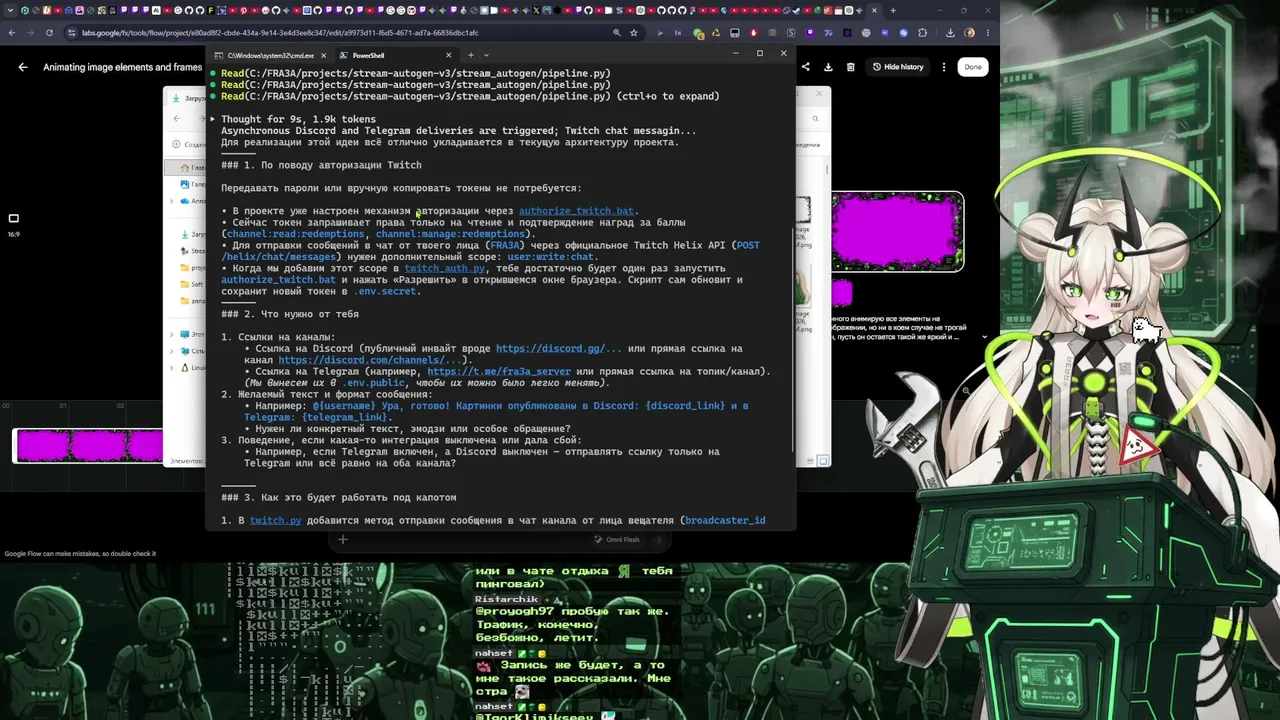Open a new browser tab
Viewport: 1280px width, 720px height.
[x=893, y=11]
